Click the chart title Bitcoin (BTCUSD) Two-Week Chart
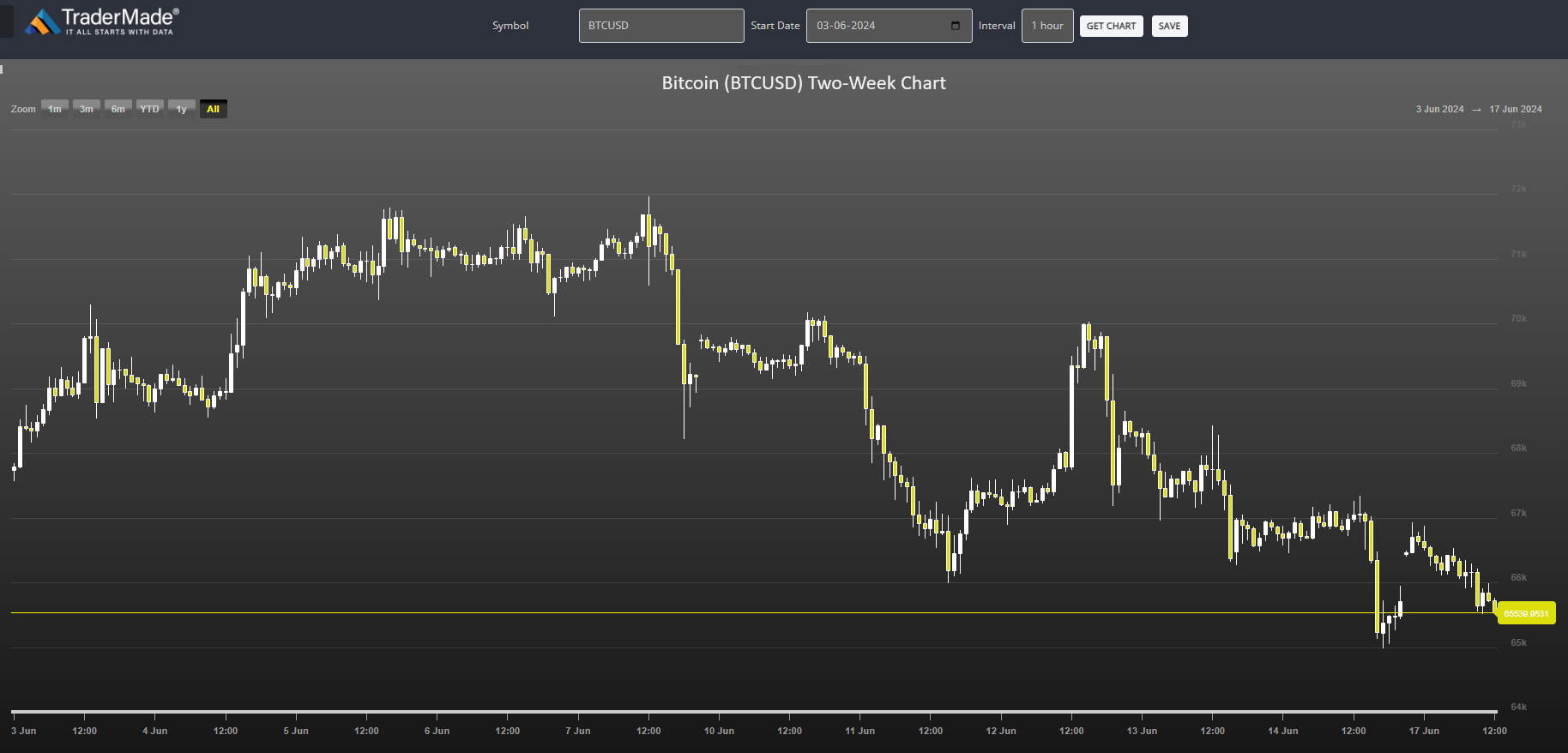The height and width of the screenshot is (753, 1568). click(x=804, y=83)
